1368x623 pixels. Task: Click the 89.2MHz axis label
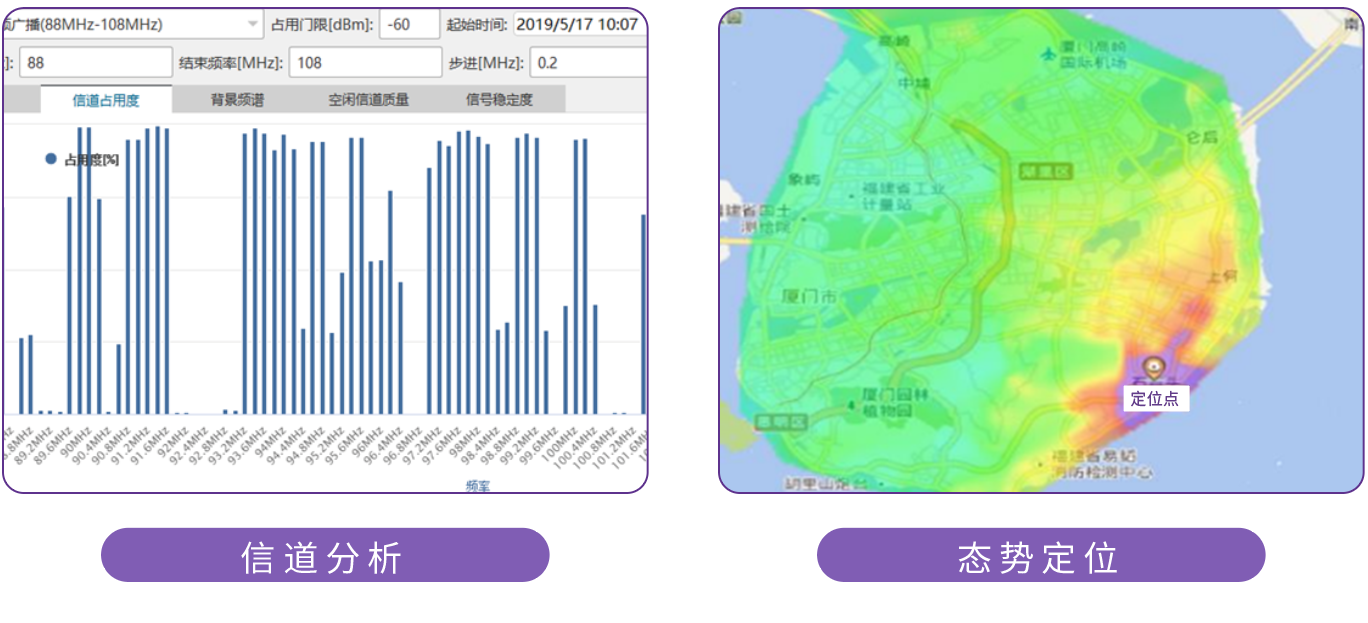pyautogui.click(x=35, y=445)
